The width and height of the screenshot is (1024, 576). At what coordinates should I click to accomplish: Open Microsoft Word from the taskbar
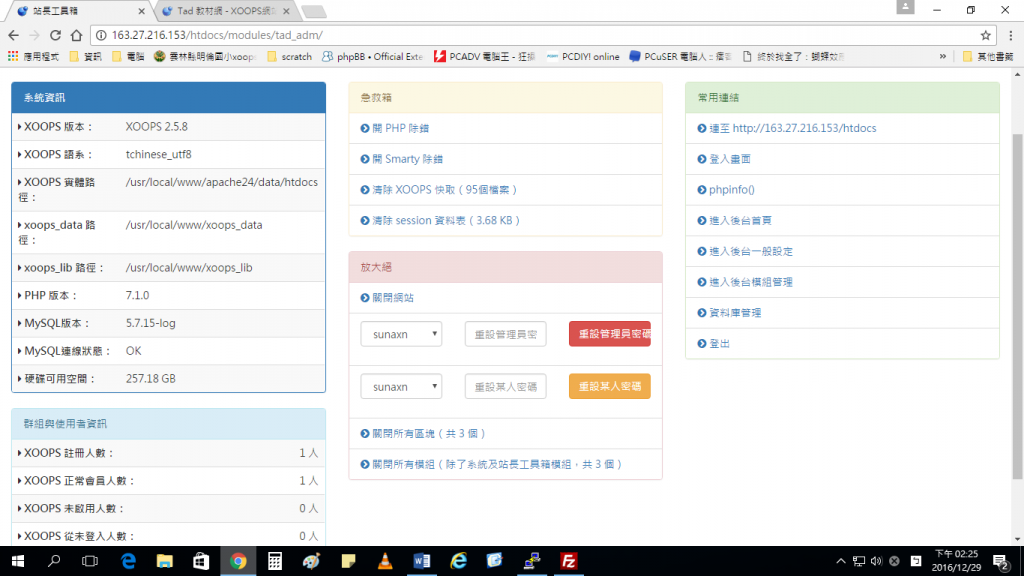click(422, 561)
